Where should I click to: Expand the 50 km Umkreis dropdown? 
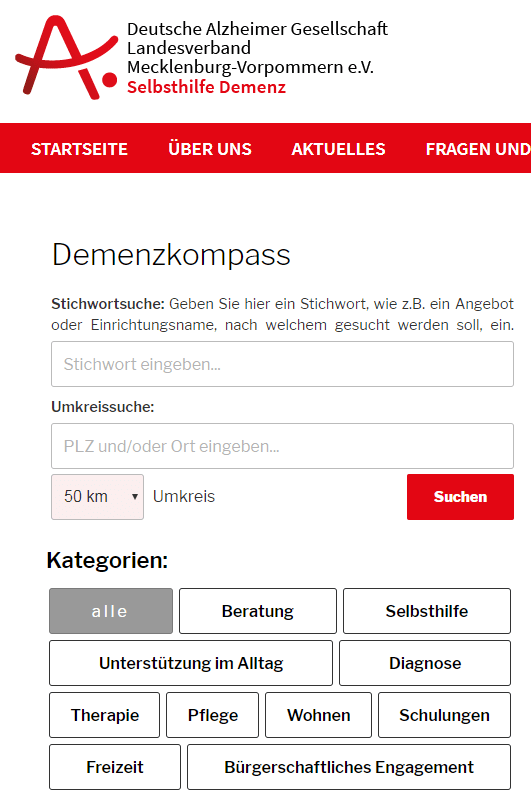(97, 497)
